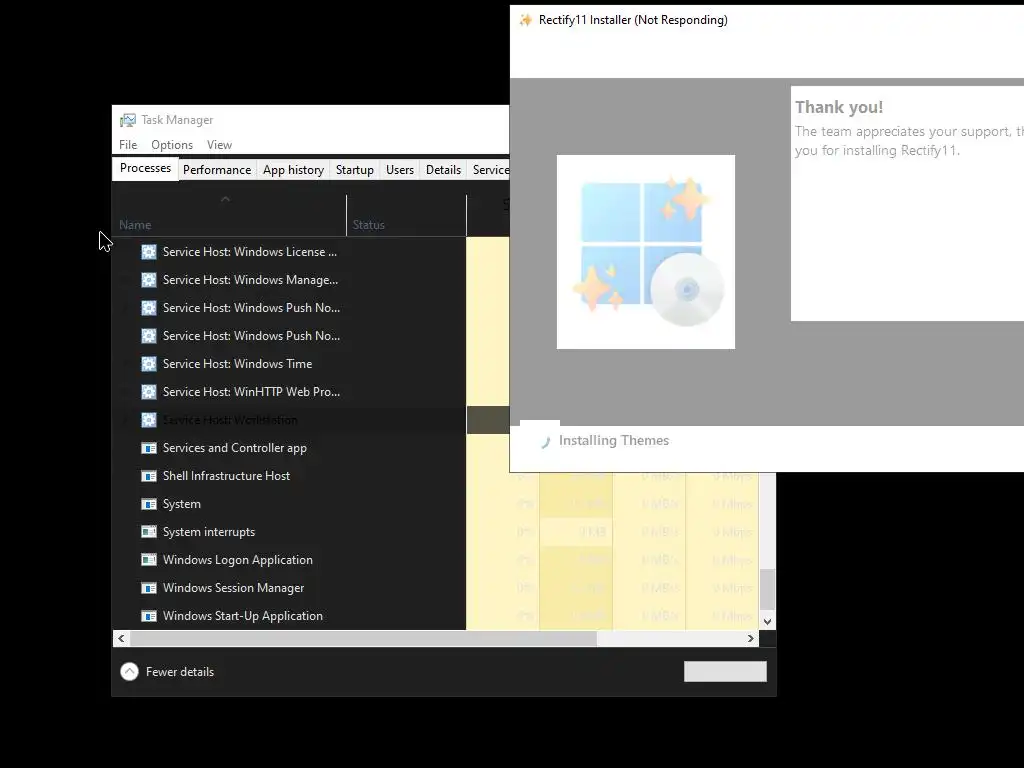This screenshot has width=1024, height=768.
Task: Click the icon beside the System process
Action: (x=149, y=504)
